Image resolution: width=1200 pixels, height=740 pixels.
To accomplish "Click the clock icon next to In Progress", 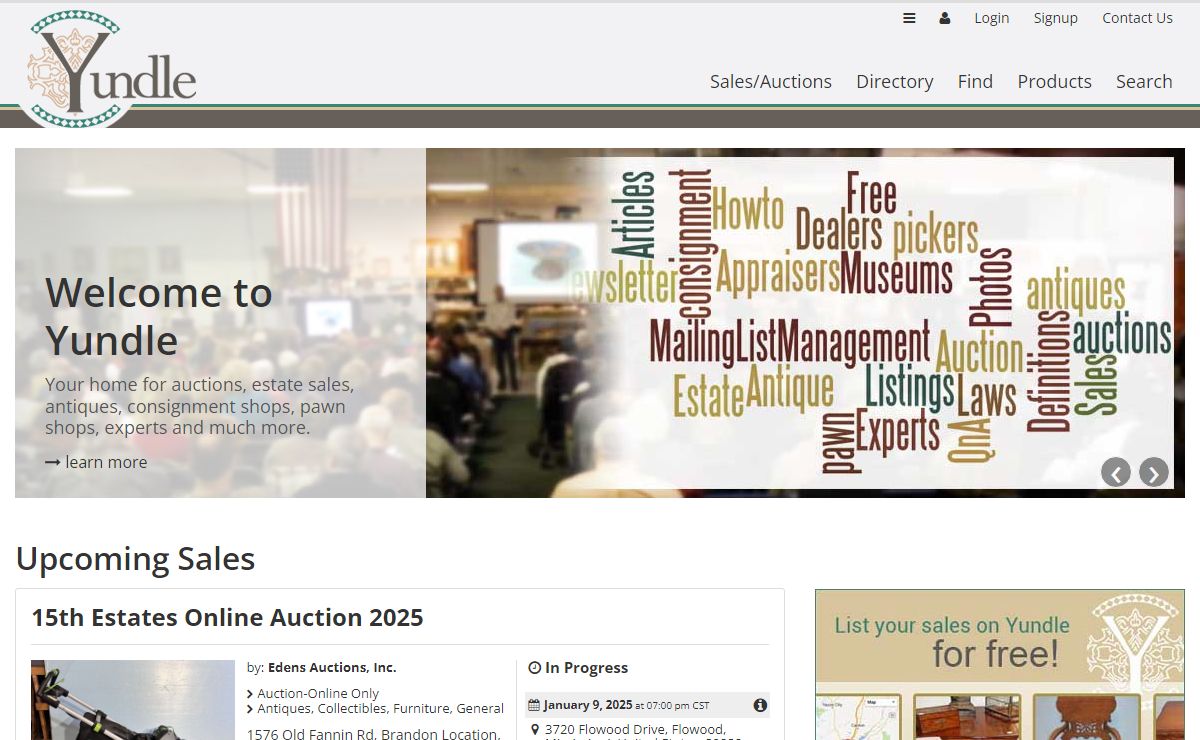I will [534, 668].
